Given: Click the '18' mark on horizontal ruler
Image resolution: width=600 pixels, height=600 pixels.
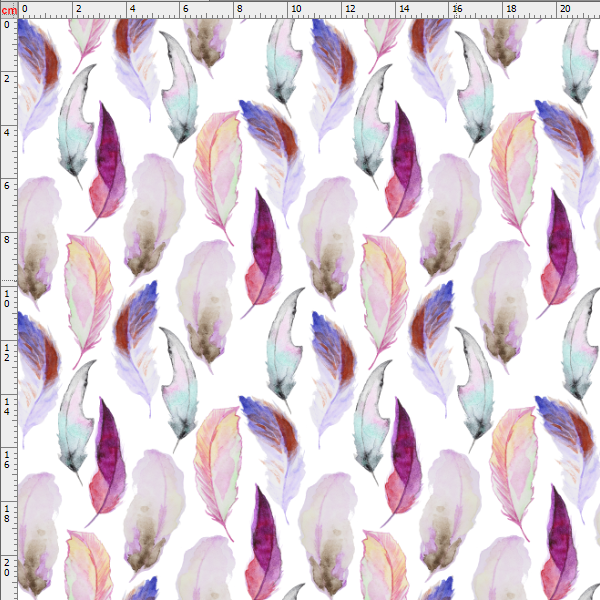Looking at the screenshot, I should 512,8.
